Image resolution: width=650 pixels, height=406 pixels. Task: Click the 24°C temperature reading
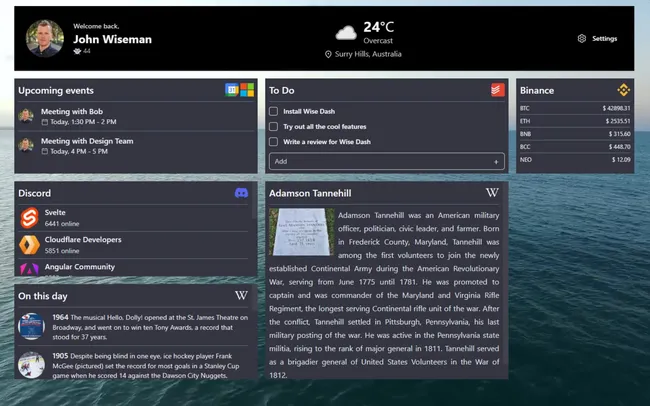pyautogui.click(x=378, y=27)
